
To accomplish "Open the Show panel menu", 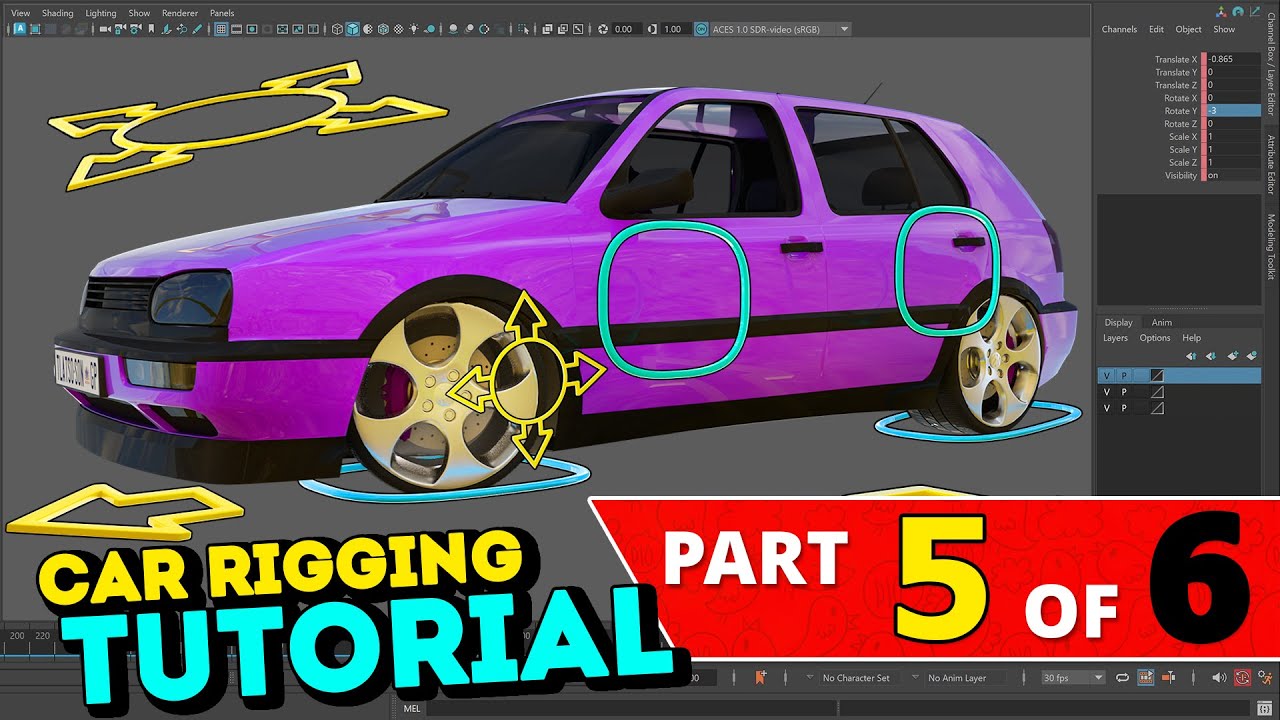I will pos(139,13).
